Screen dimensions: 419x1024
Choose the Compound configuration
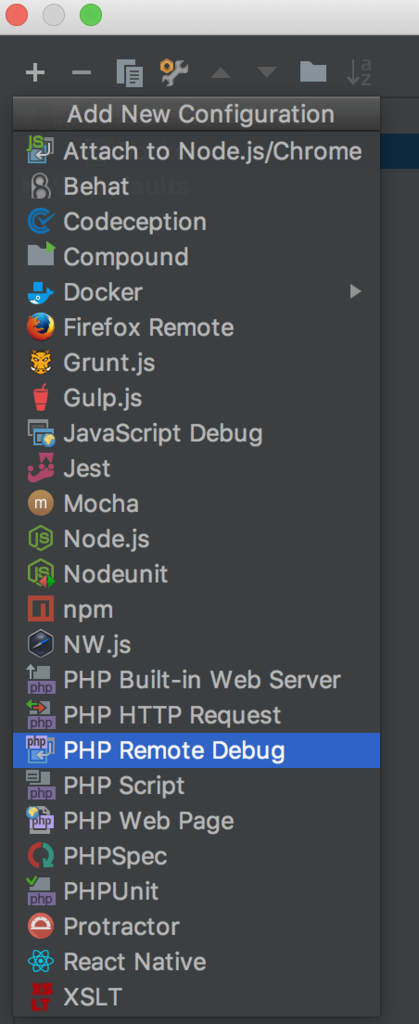(196, 257)
